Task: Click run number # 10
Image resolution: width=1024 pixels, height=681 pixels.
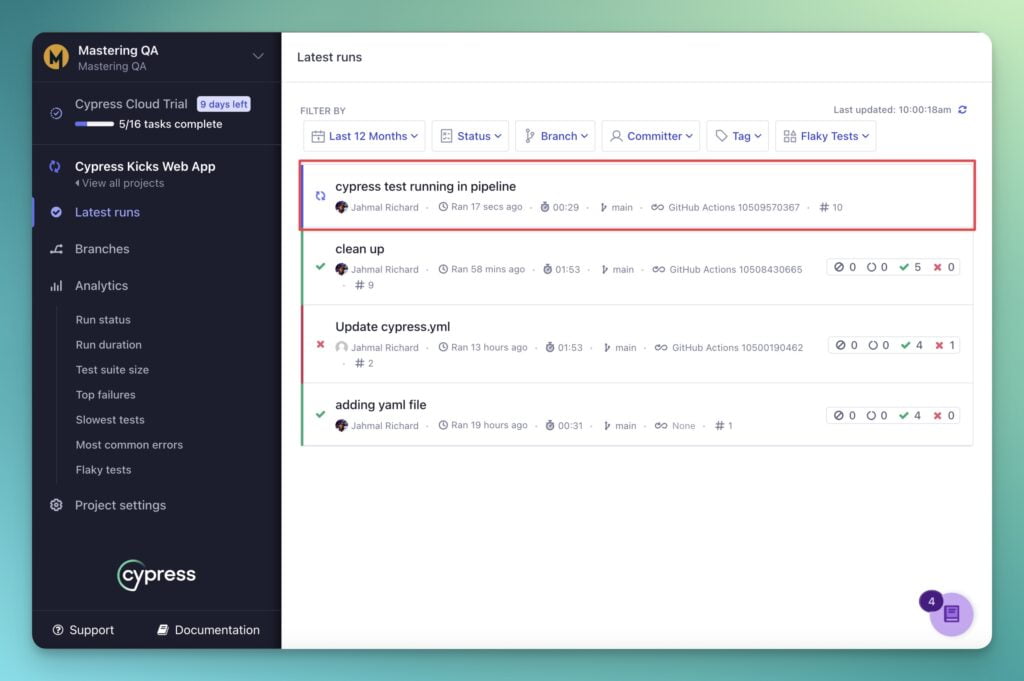Action: [831, 208]
